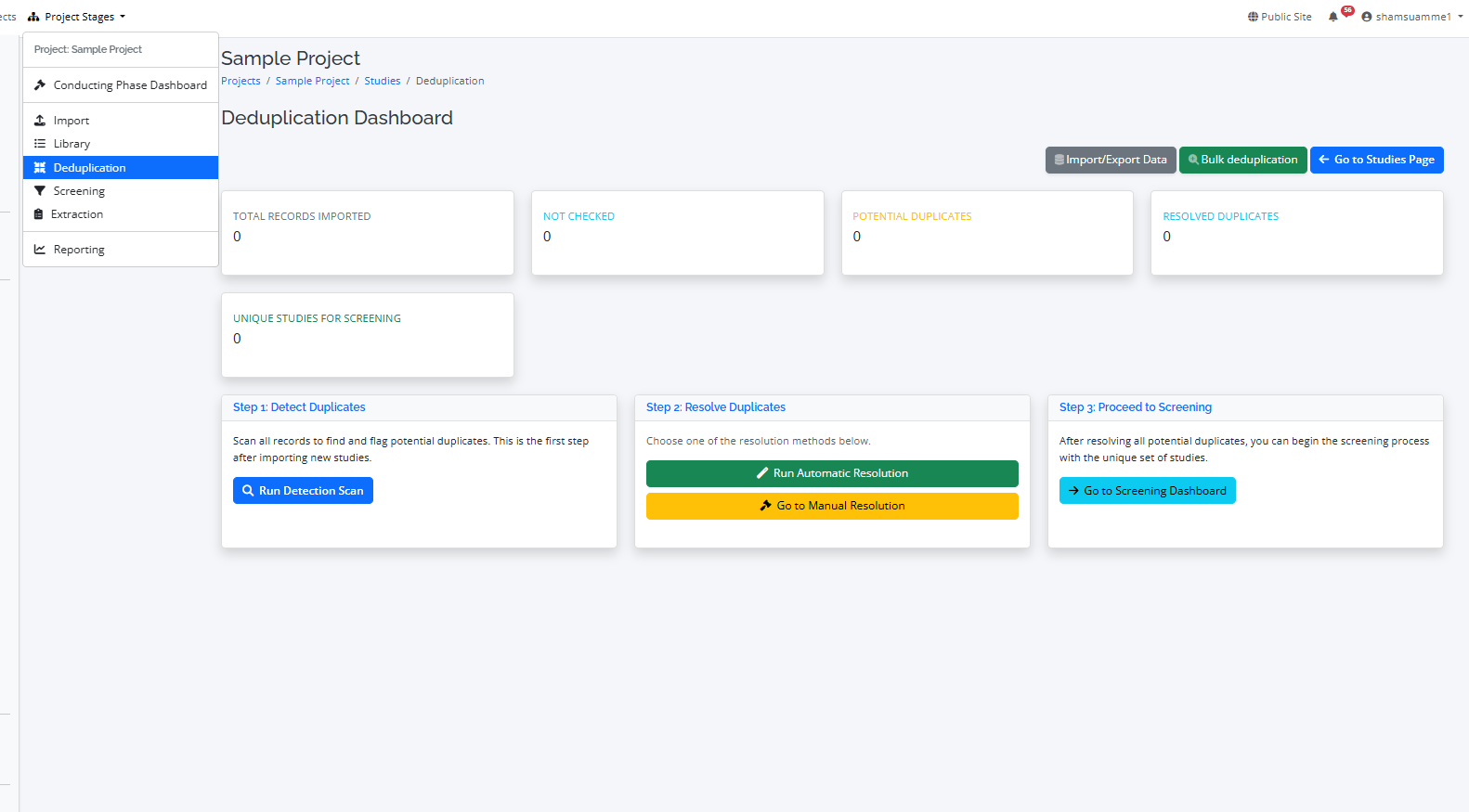Image resolution: width=1469 pixels, height=812 pixels.
Task: Expand the Project Stages dropdown
Action: click(80, 17)
